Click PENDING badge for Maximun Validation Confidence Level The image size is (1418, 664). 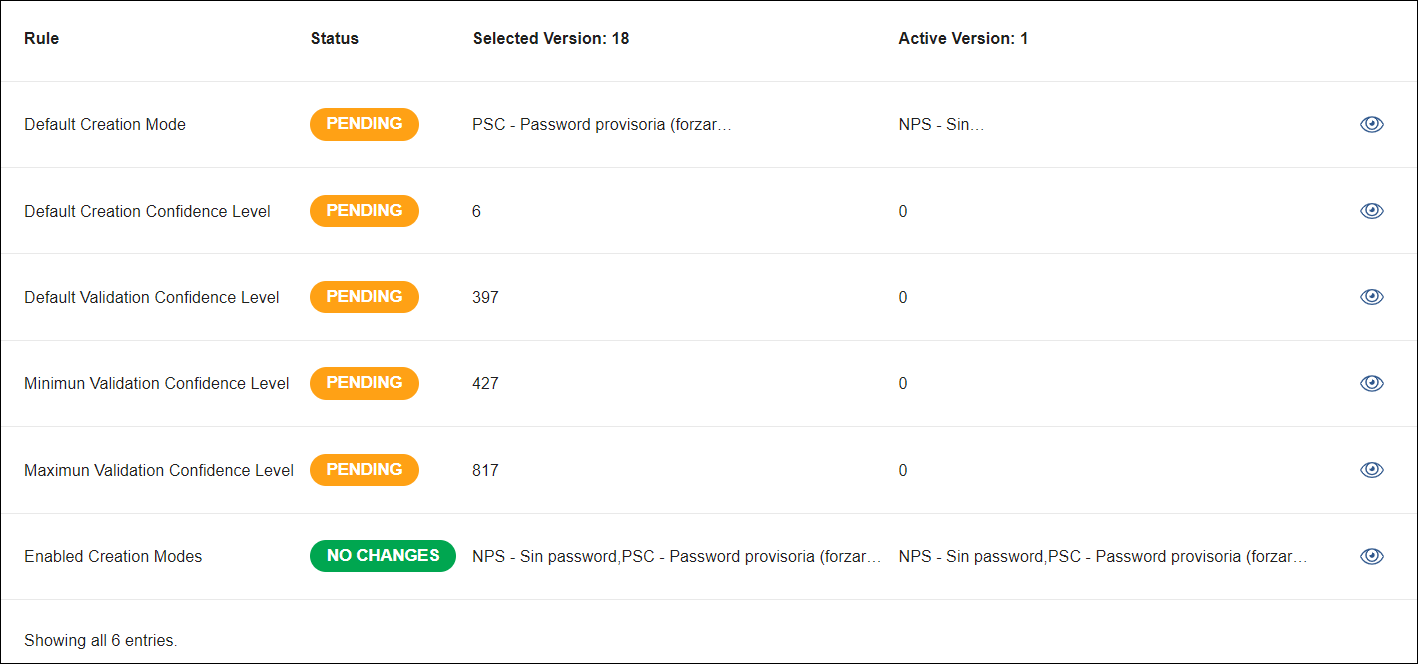[364, 470]
